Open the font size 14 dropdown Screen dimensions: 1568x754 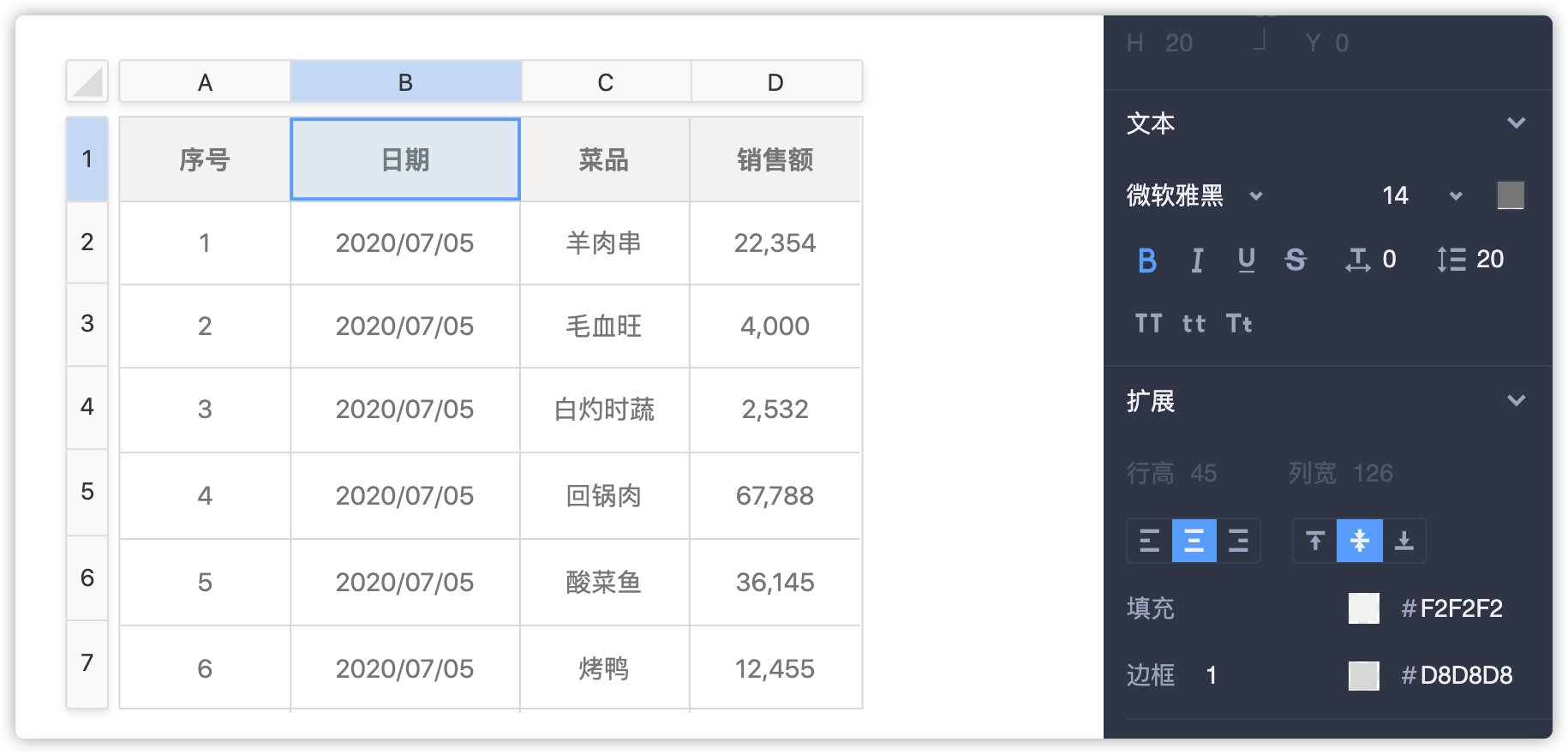(x=1456, y=196)
